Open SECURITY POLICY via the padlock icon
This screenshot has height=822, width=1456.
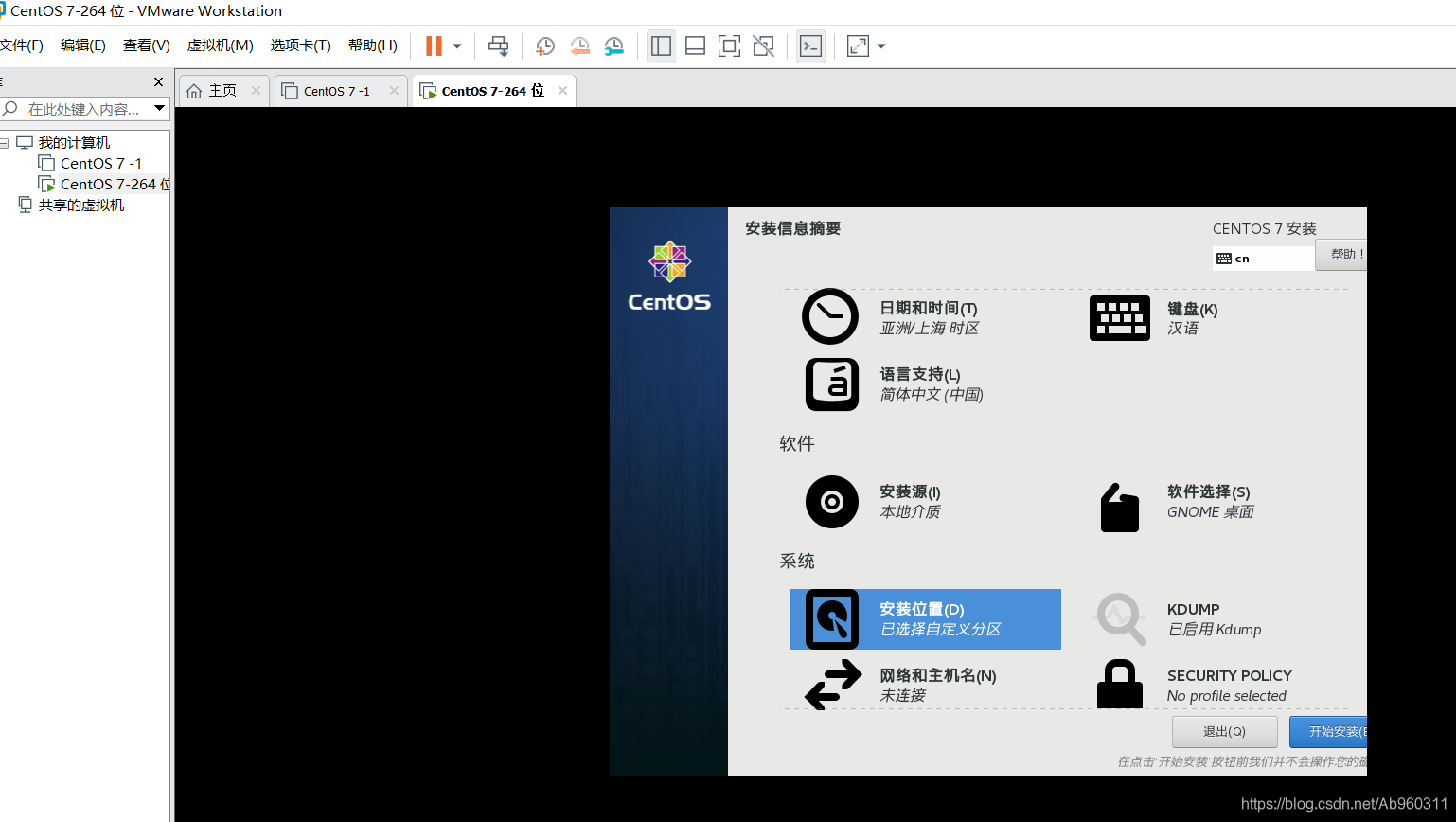pyautogui.click(x=1120, y=684)
